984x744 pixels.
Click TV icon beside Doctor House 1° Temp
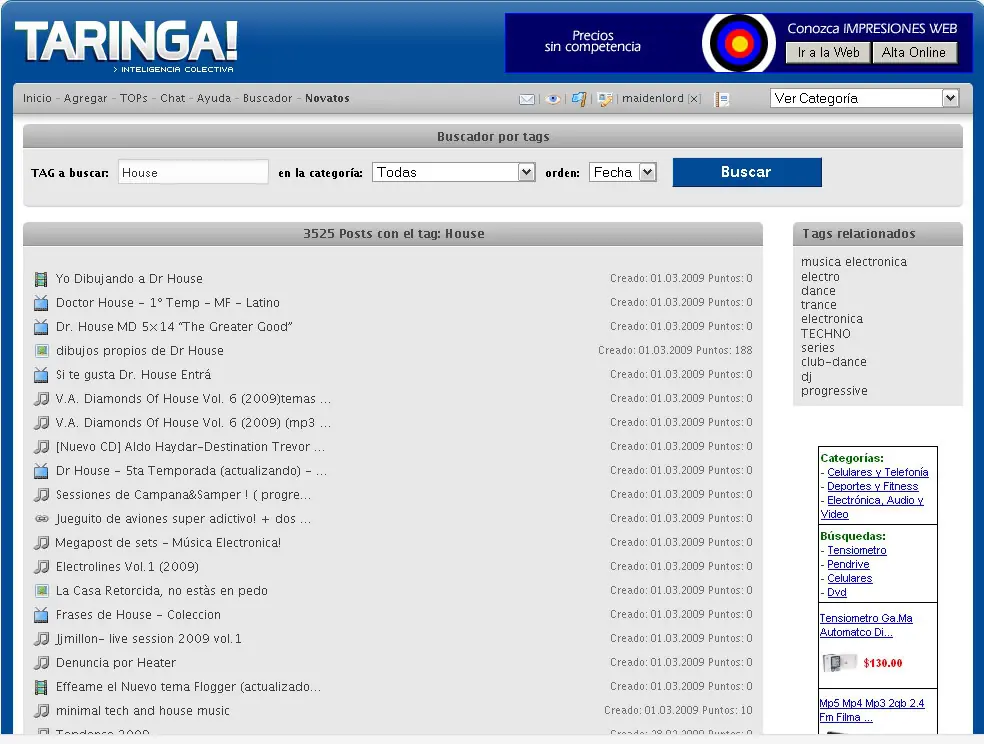[41, 303]
